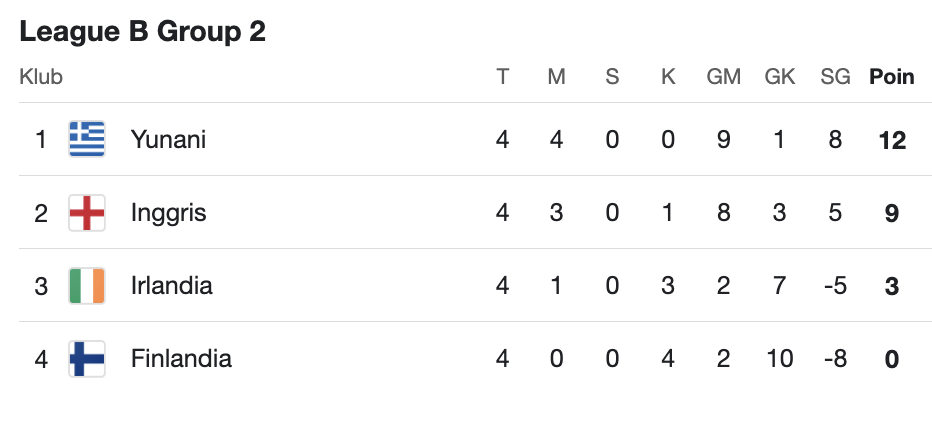The width and height of the screenshot is (932, 436).
Task: Click Irlandia's -5 goal difference value
Action: [x=835, y=286]
